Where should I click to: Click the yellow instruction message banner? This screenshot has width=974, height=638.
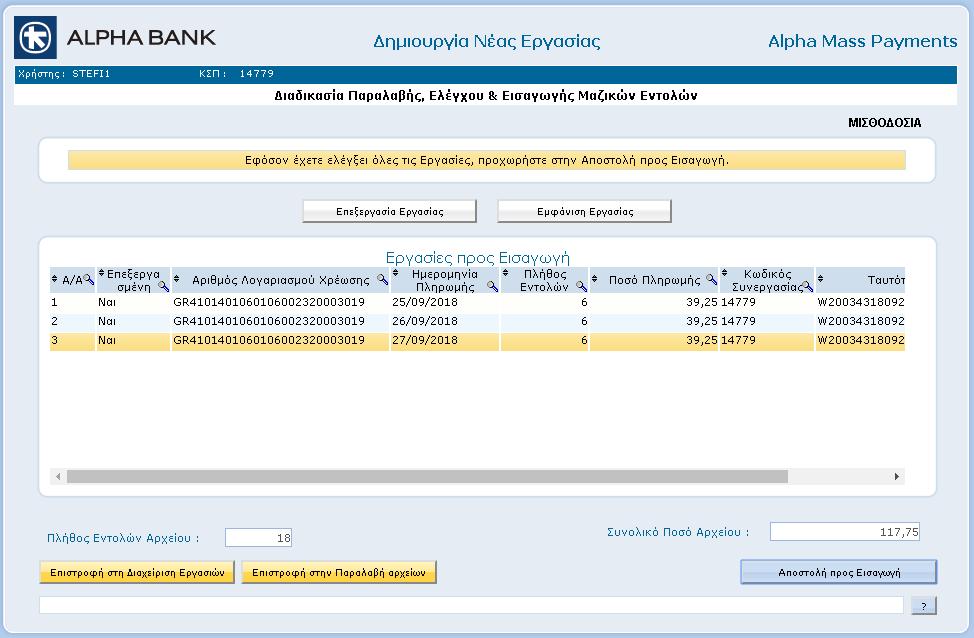point(486,160)
